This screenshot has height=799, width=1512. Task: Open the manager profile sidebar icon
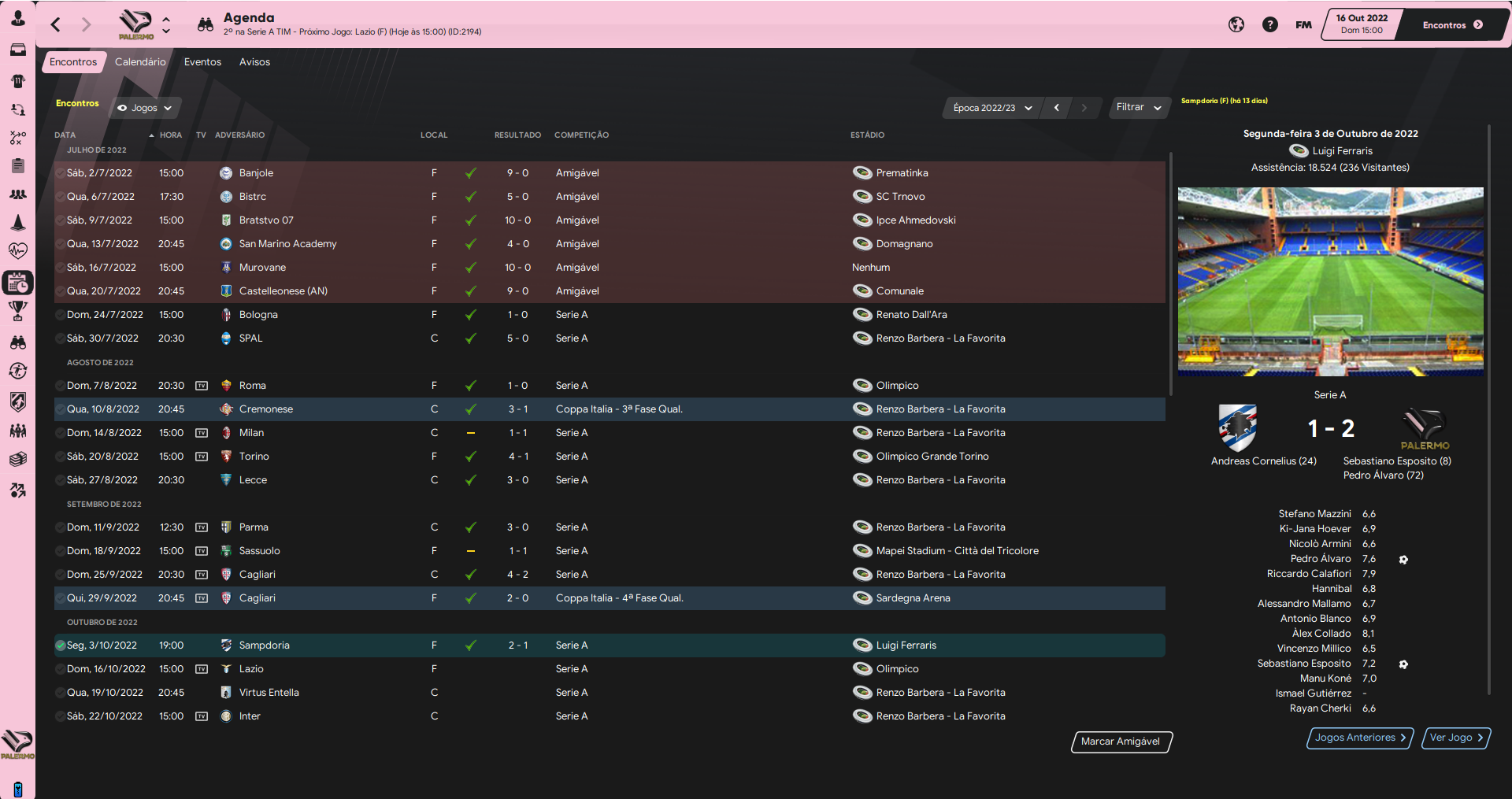17,18
